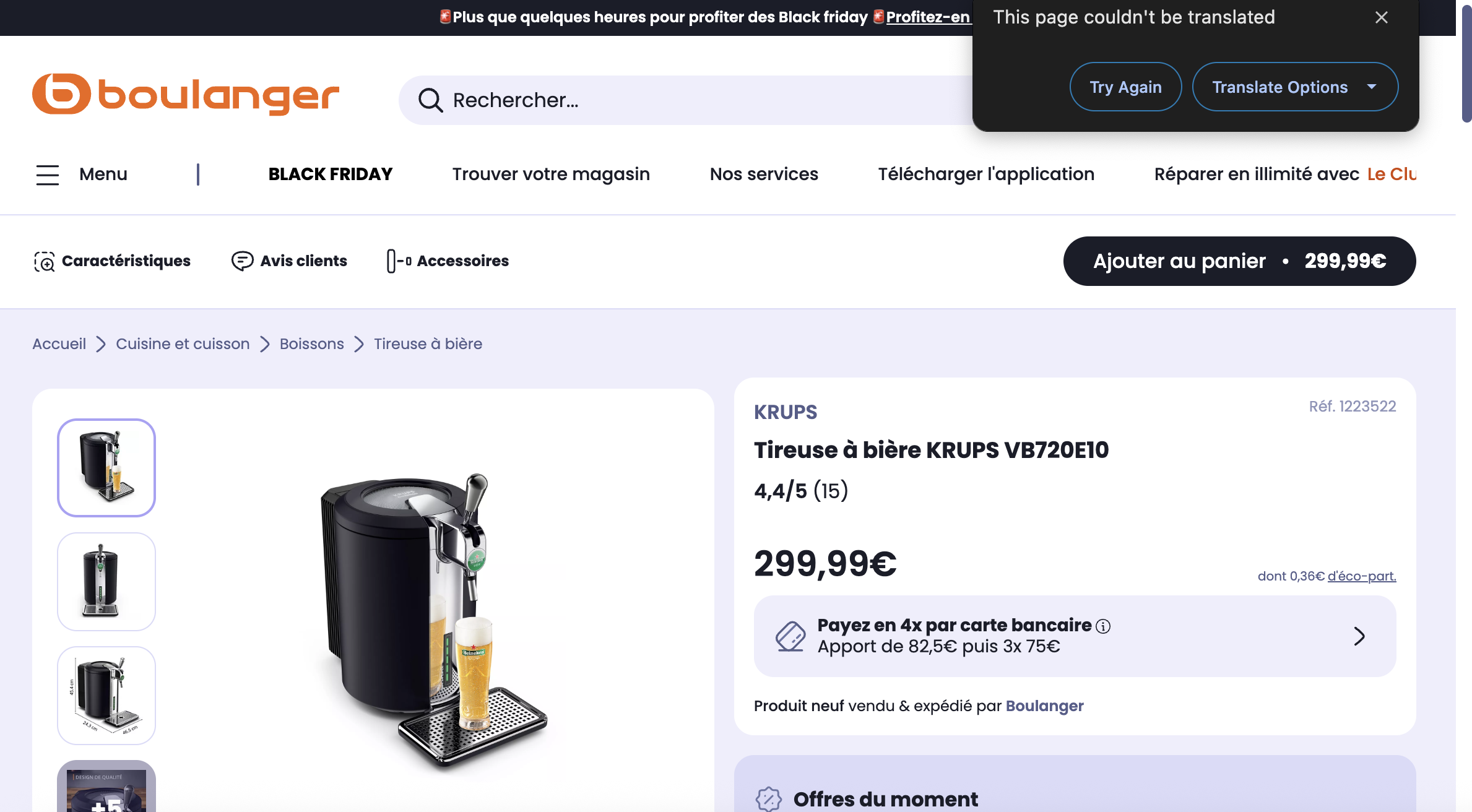Click the Boulanger logo
This screenshot has height=812, width=1472.
(185, 95)
